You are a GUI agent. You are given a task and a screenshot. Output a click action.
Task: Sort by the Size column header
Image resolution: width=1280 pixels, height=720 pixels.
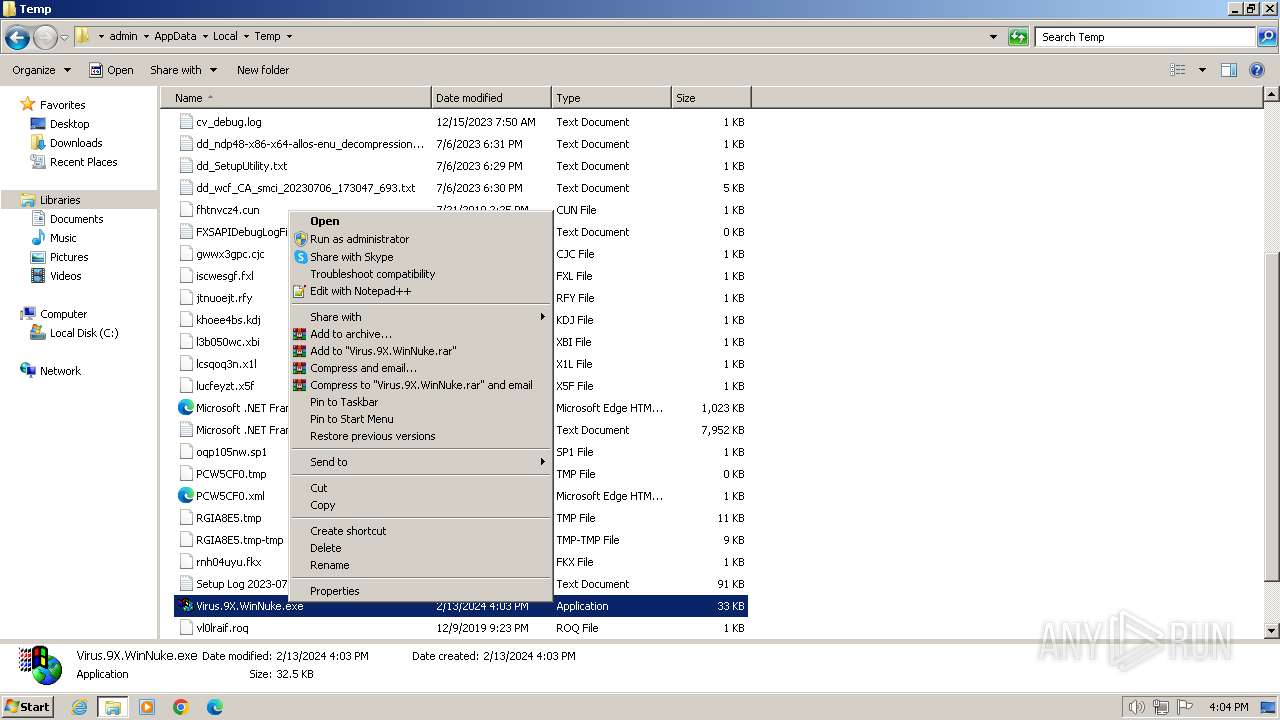[711, 98]
